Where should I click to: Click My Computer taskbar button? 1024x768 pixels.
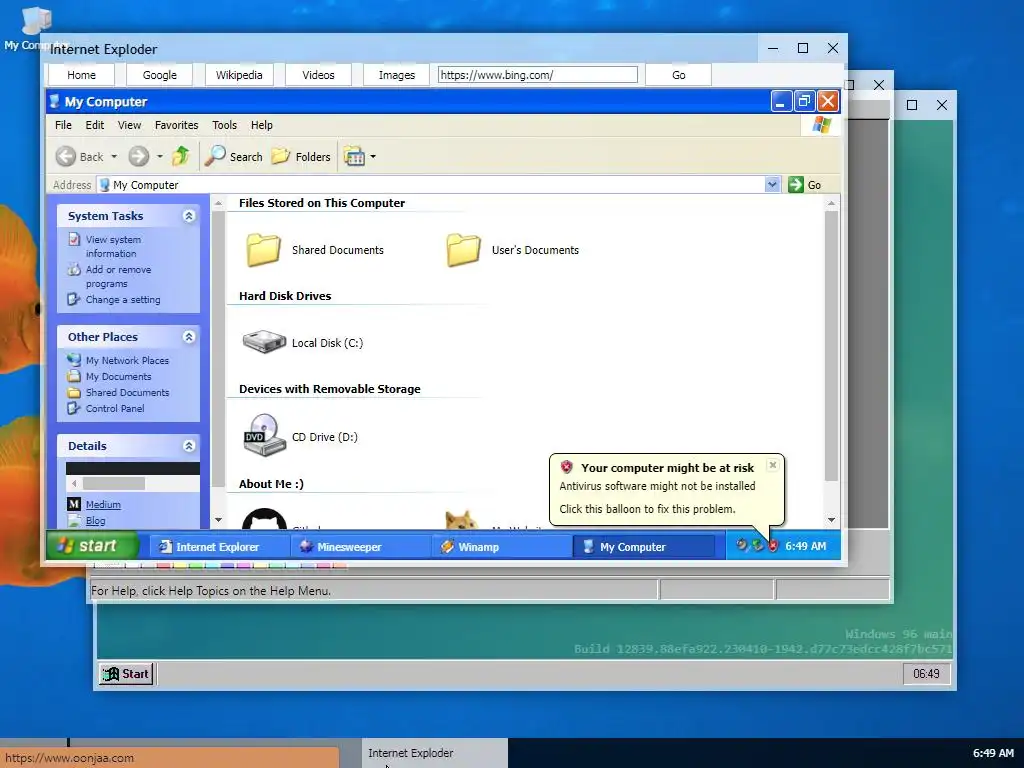coord(644,547)
